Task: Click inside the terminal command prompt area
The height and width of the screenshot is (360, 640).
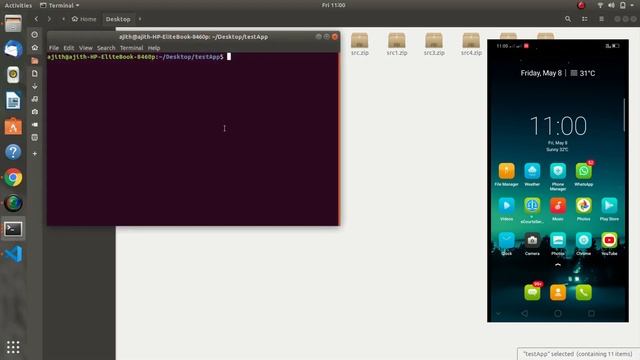Action: click(193, 139)
